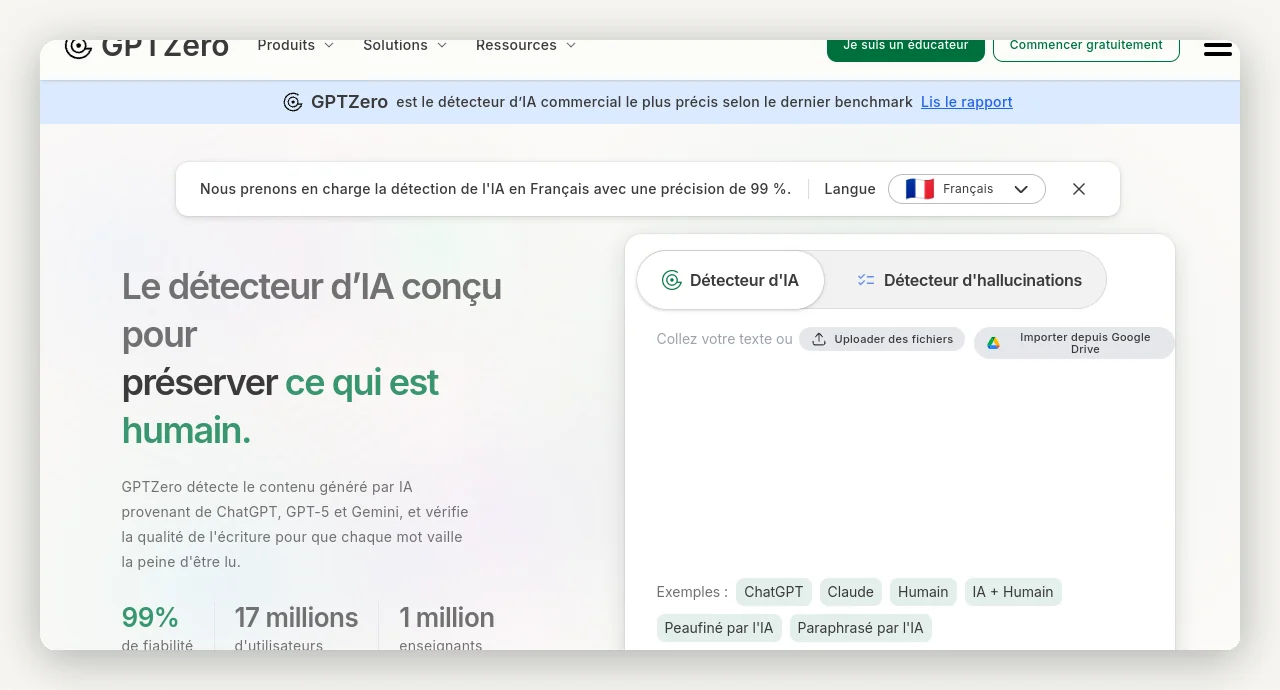The height and width of the screenshot is (690, 1280).
Task: Click the hallucination checklist icon
Action: click(866, 280)
